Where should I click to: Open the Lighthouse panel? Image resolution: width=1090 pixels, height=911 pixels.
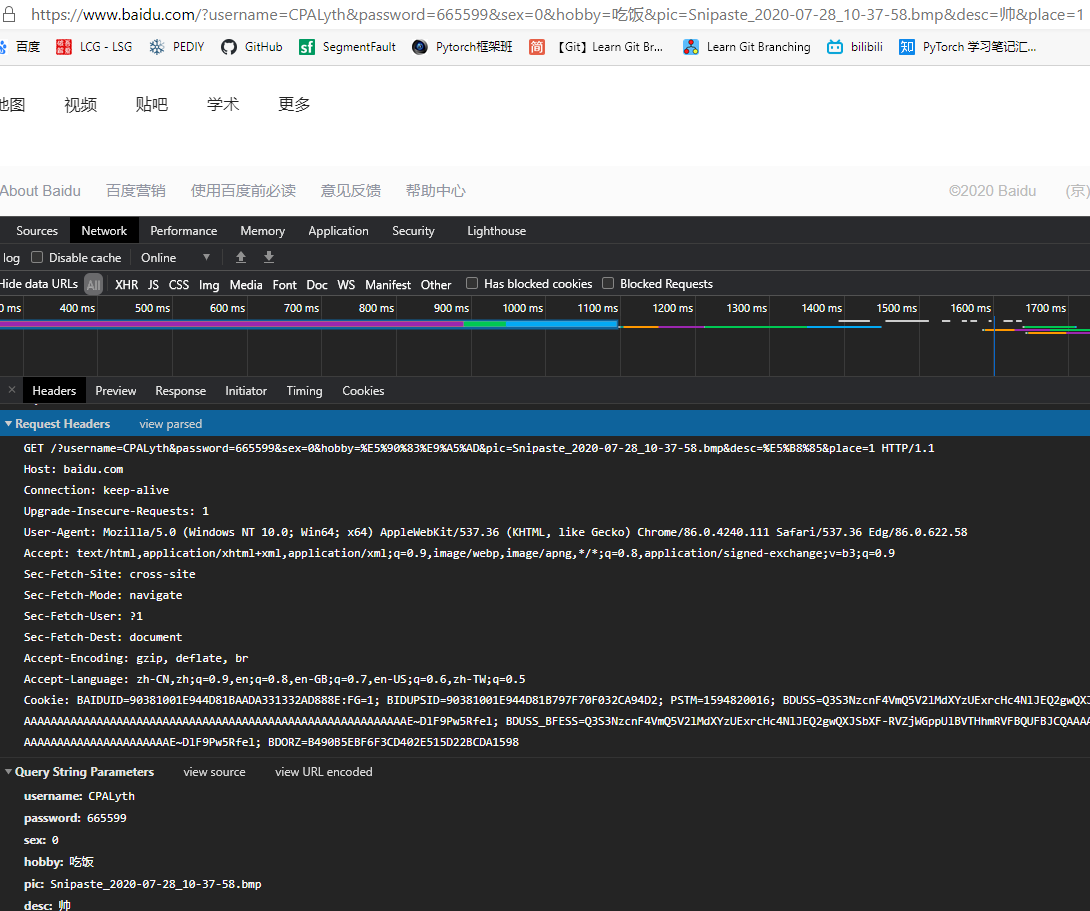(x=496, y=231)
